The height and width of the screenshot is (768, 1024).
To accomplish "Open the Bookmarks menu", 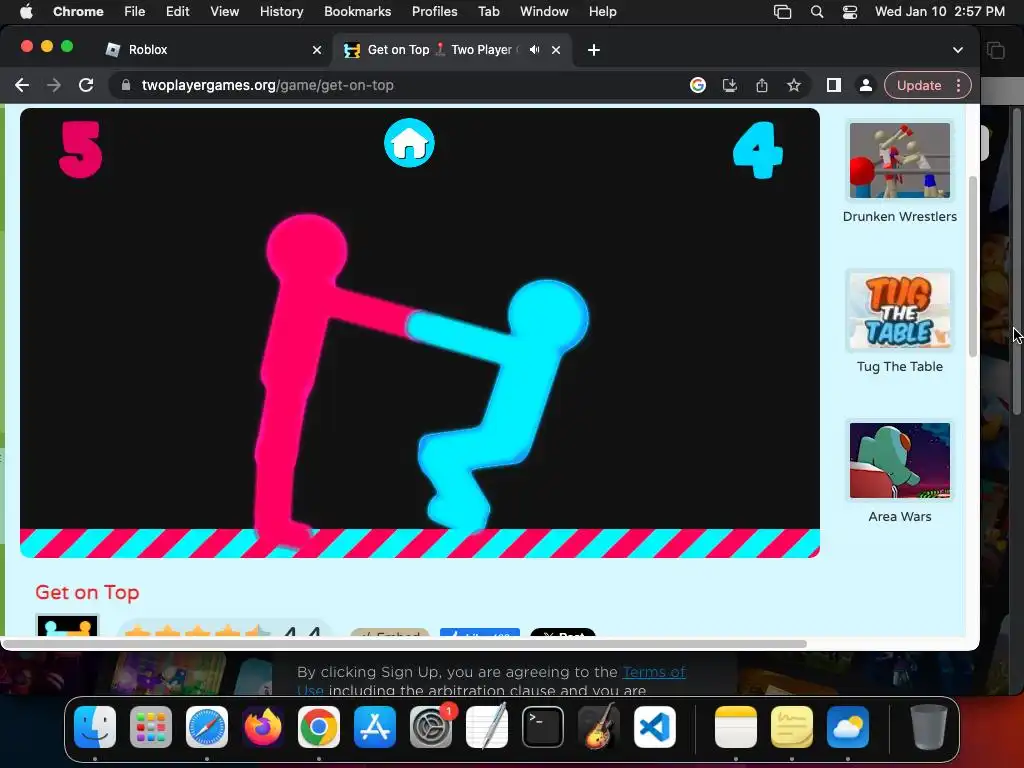I will point(357,12).
